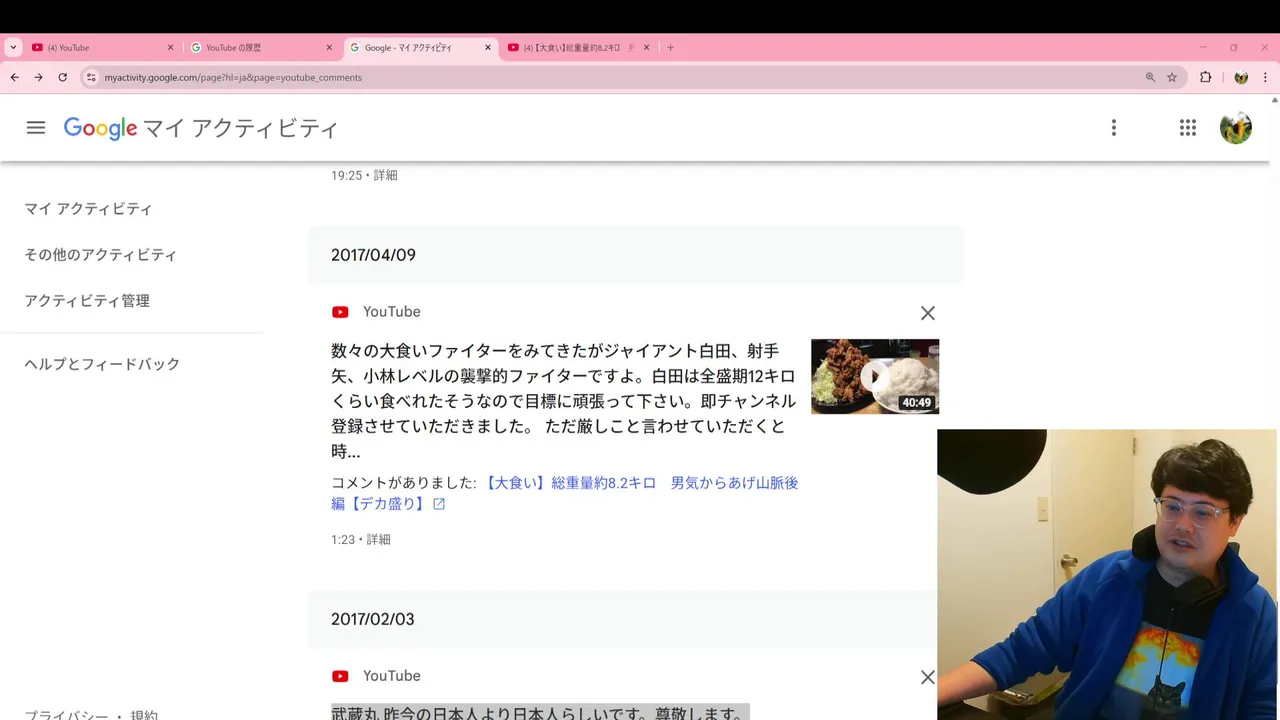Open the zoom magnifier icon in address bar
This screenshot has height=720, width=1280.
1150,77
